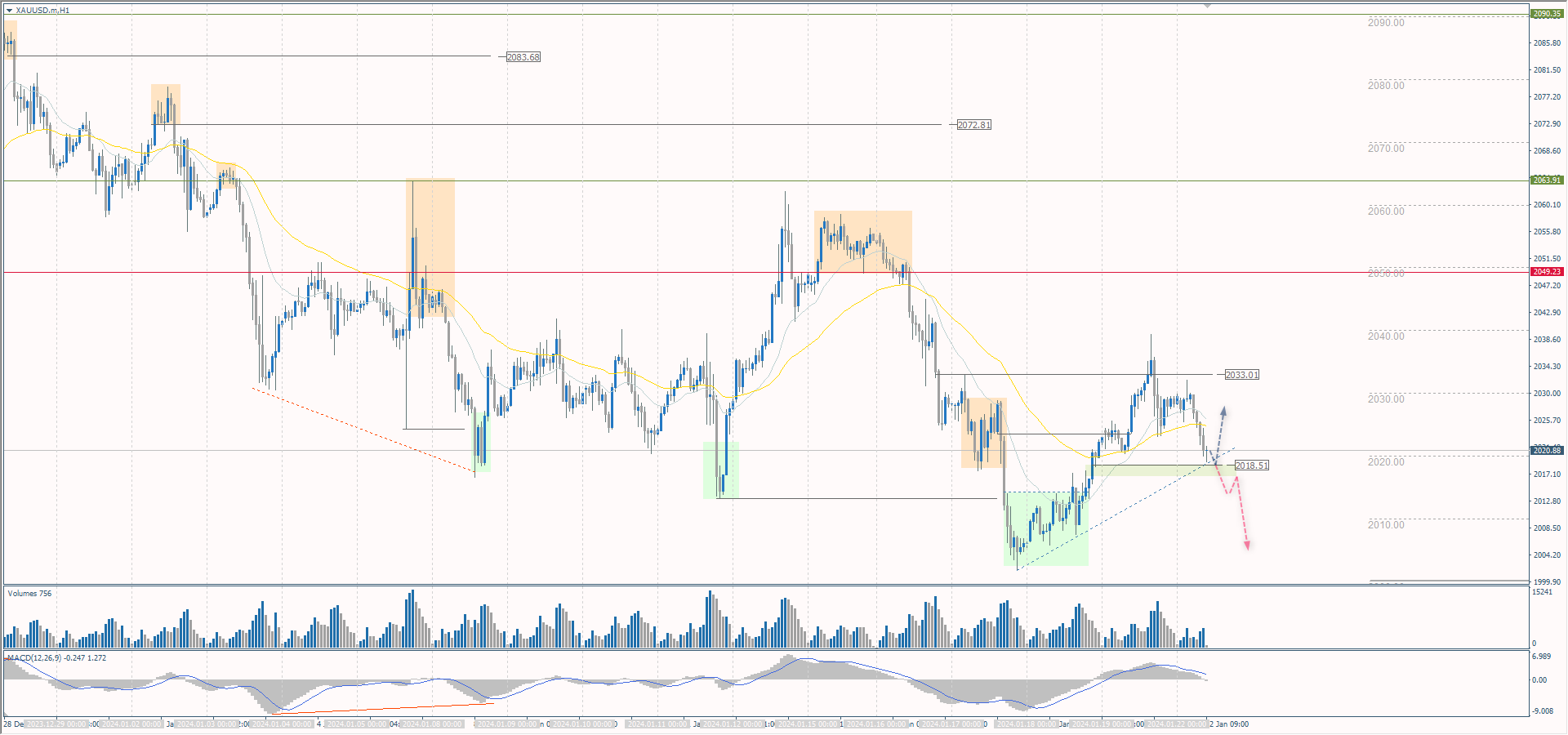This screenshot has height=735, width=1568.
Task: Click the XAUUSD.m,H1 chart title
Action: pos(42,11)
